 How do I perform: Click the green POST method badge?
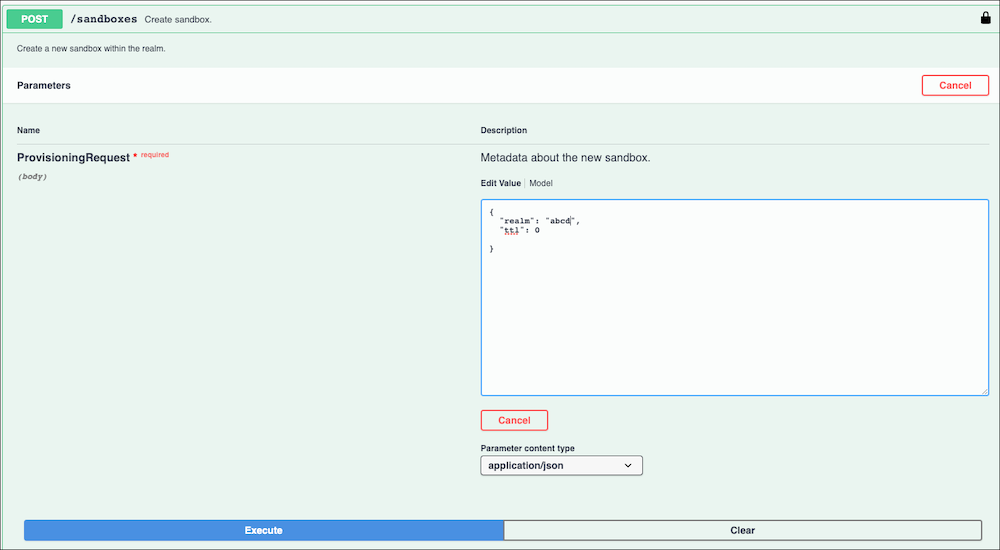pos(34,19)
